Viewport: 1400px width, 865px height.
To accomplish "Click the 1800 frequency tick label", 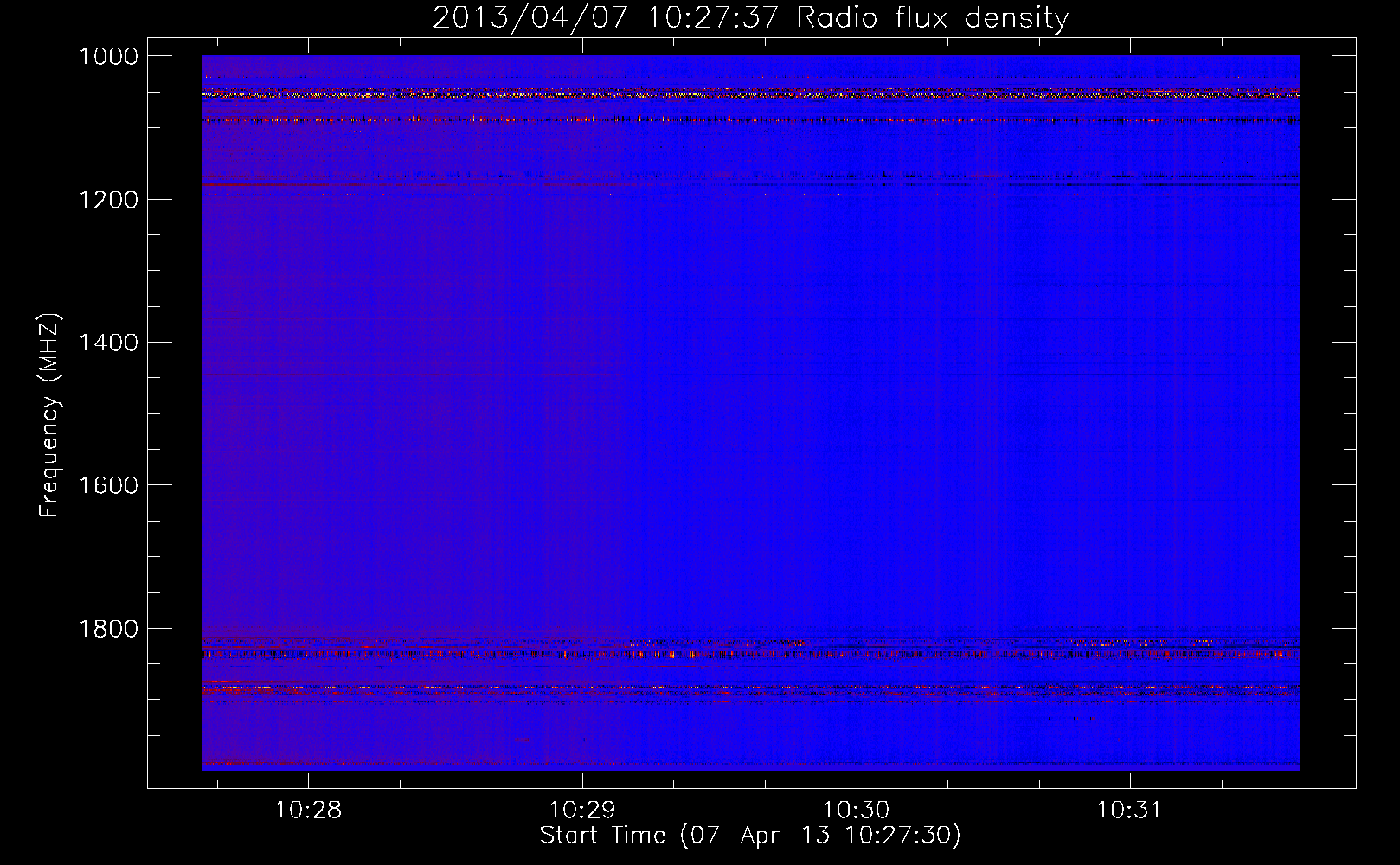I will [108, 629].
